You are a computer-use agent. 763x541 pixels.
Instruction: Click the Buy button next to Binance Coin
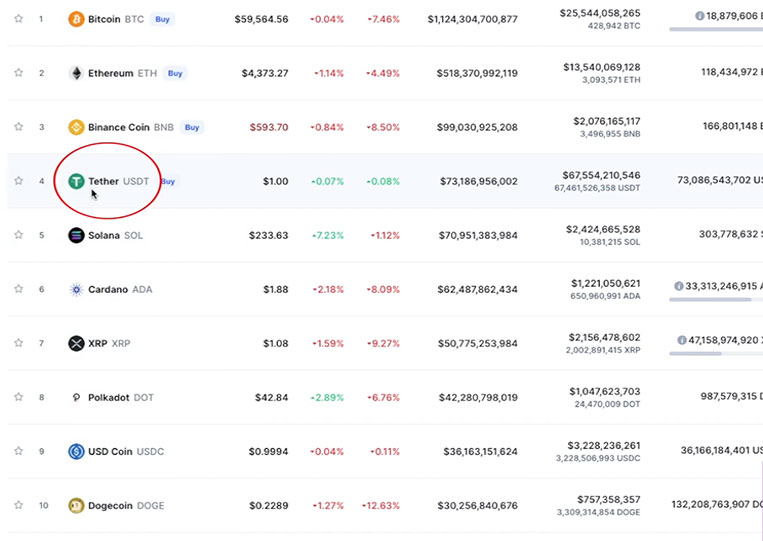pyautogui.click(x=192, y=127)
